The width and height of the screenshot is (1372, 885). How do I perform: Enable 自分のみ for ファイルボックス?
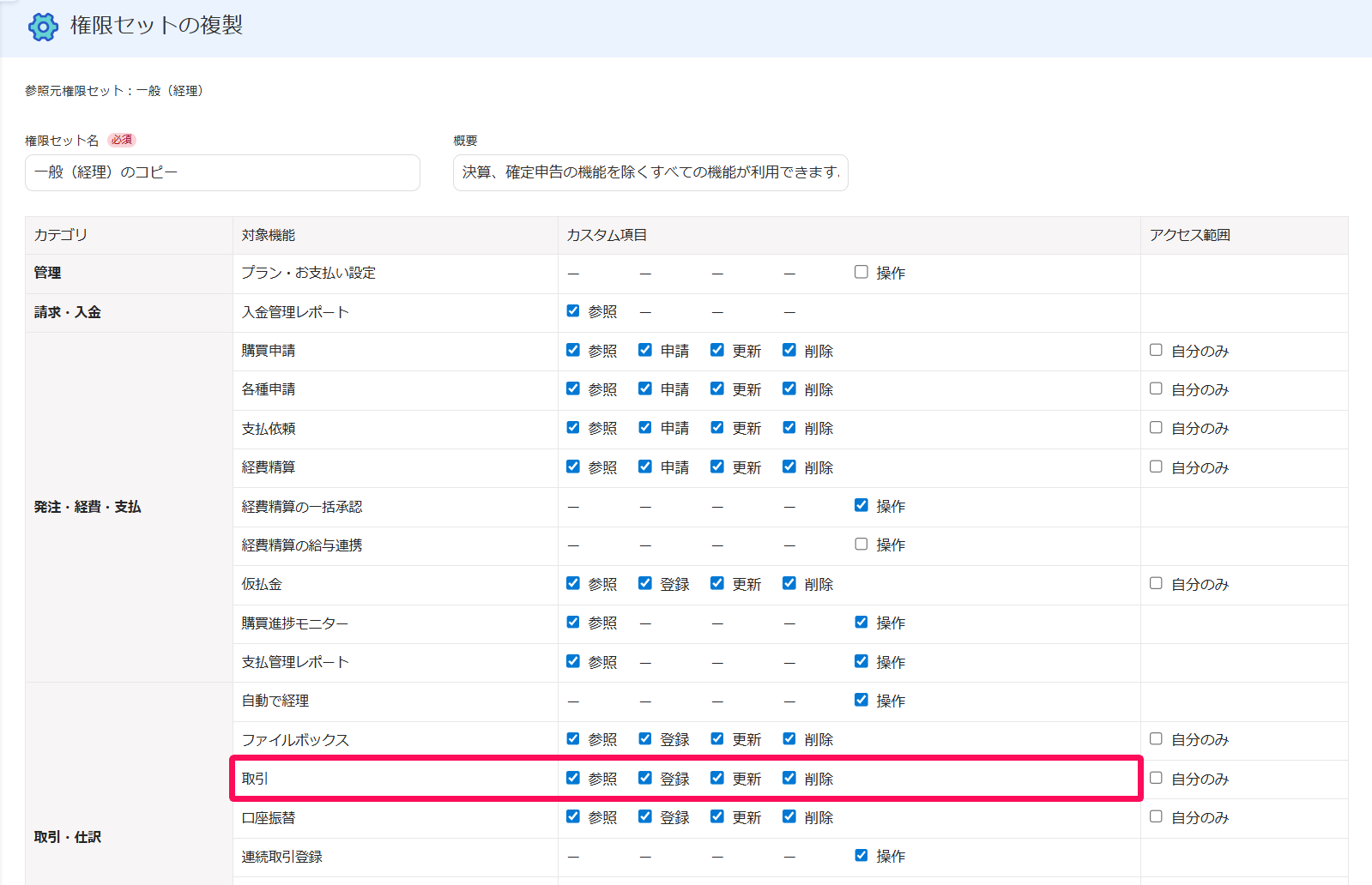coord(1157,738)
